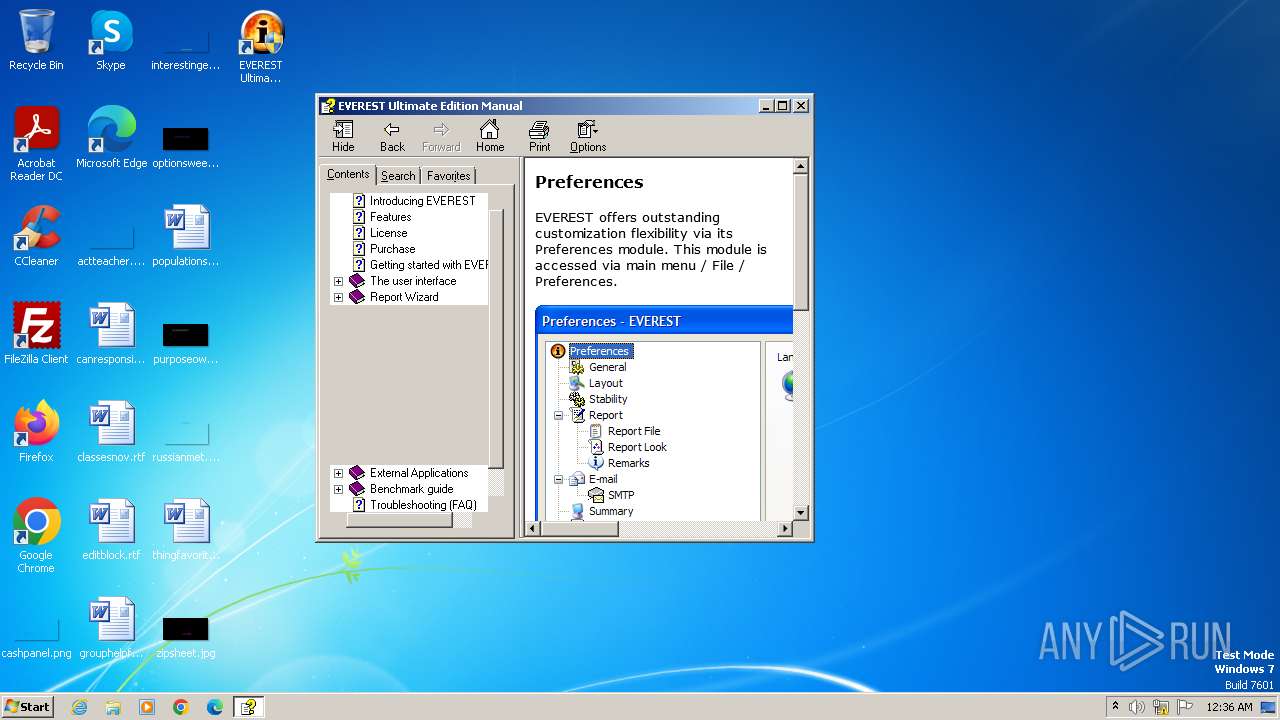Click the Troubleshooting (FAQ) page icon
The width and height of the screenshot is (1280, 720).
pos(359,505)
